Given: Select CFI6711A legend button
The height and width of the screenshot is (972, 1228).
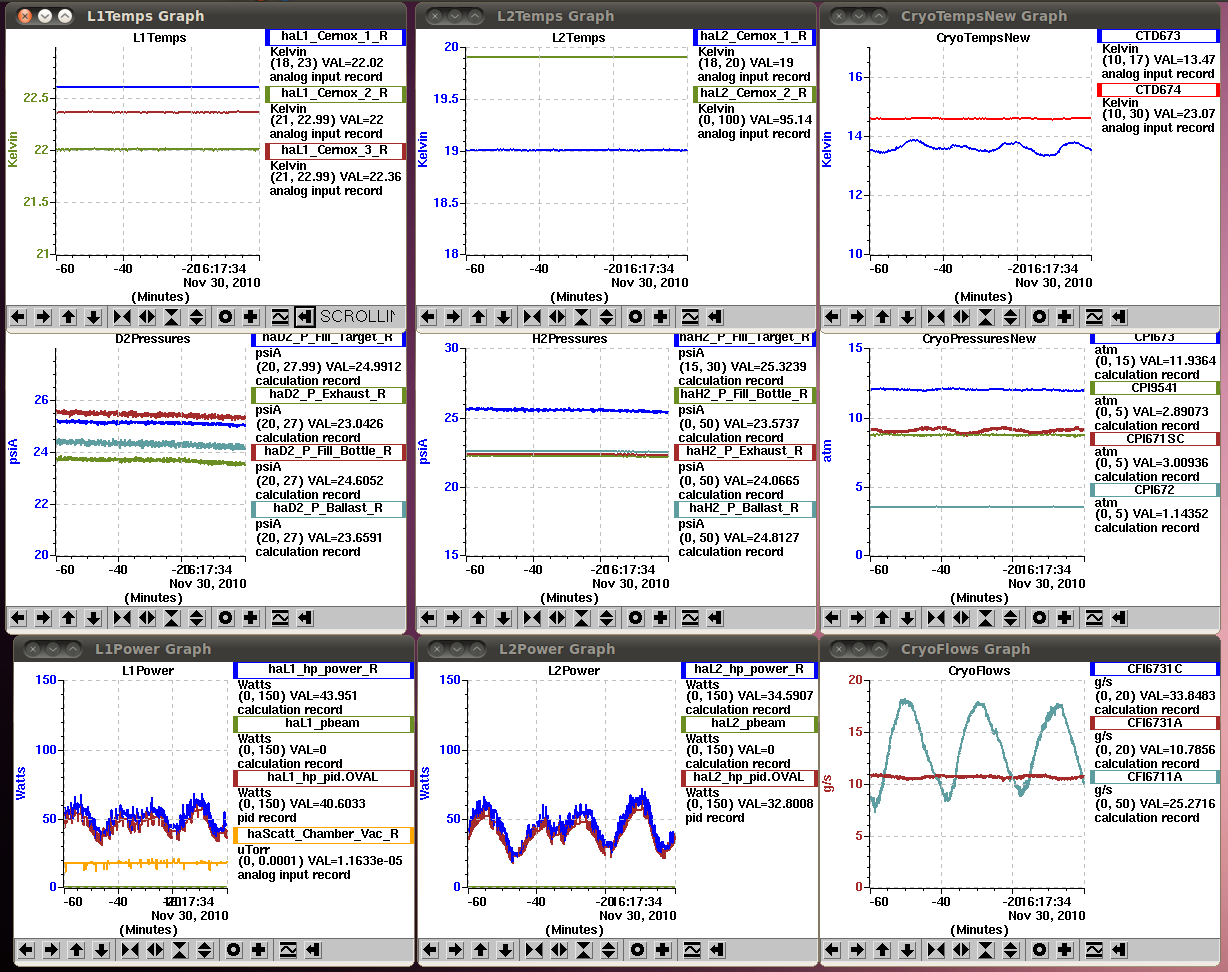Looking at the screenshot, I should click(1155, 777).
